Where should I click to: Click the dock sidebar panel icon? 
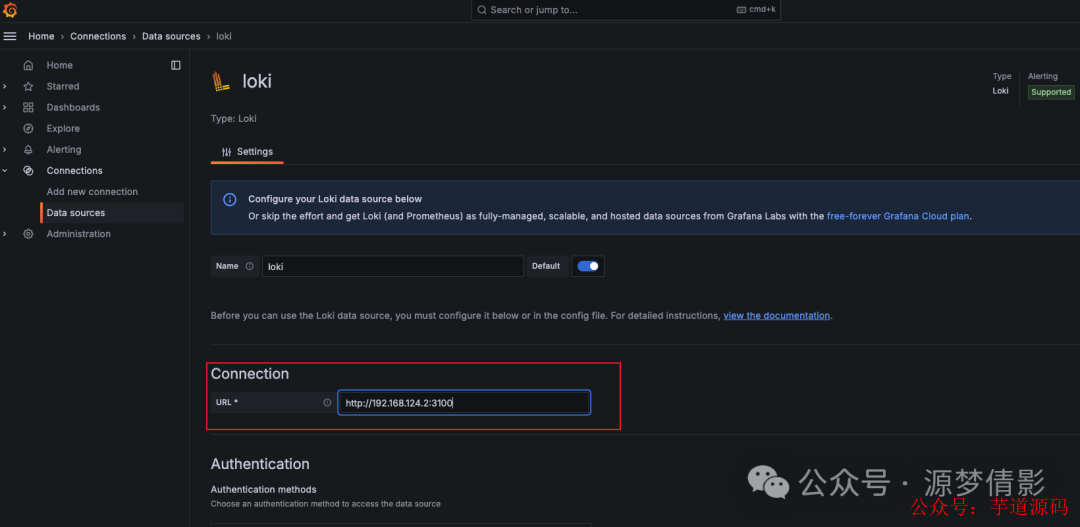pos(176,65)
